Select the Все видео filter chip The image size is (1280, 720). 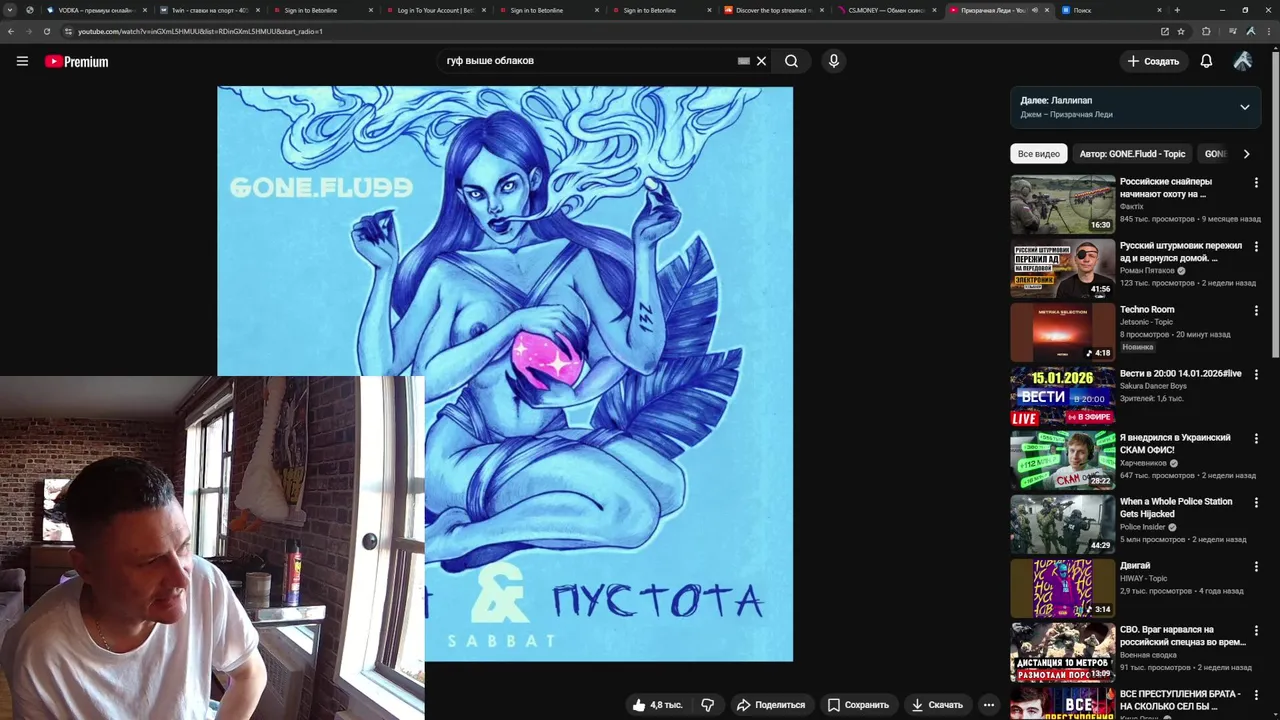click(1038, 154)
